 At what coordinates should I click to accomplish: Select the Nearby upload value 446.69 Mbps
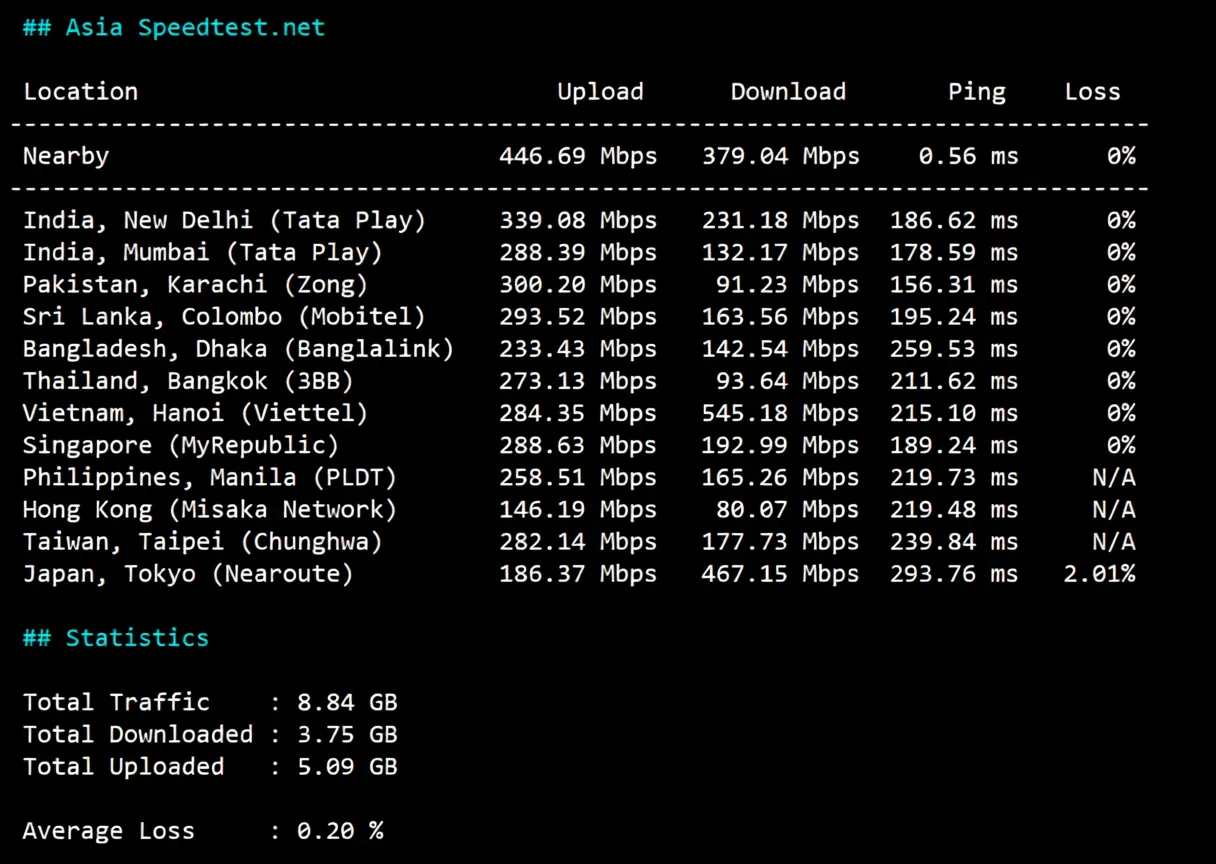click(578, 156)
